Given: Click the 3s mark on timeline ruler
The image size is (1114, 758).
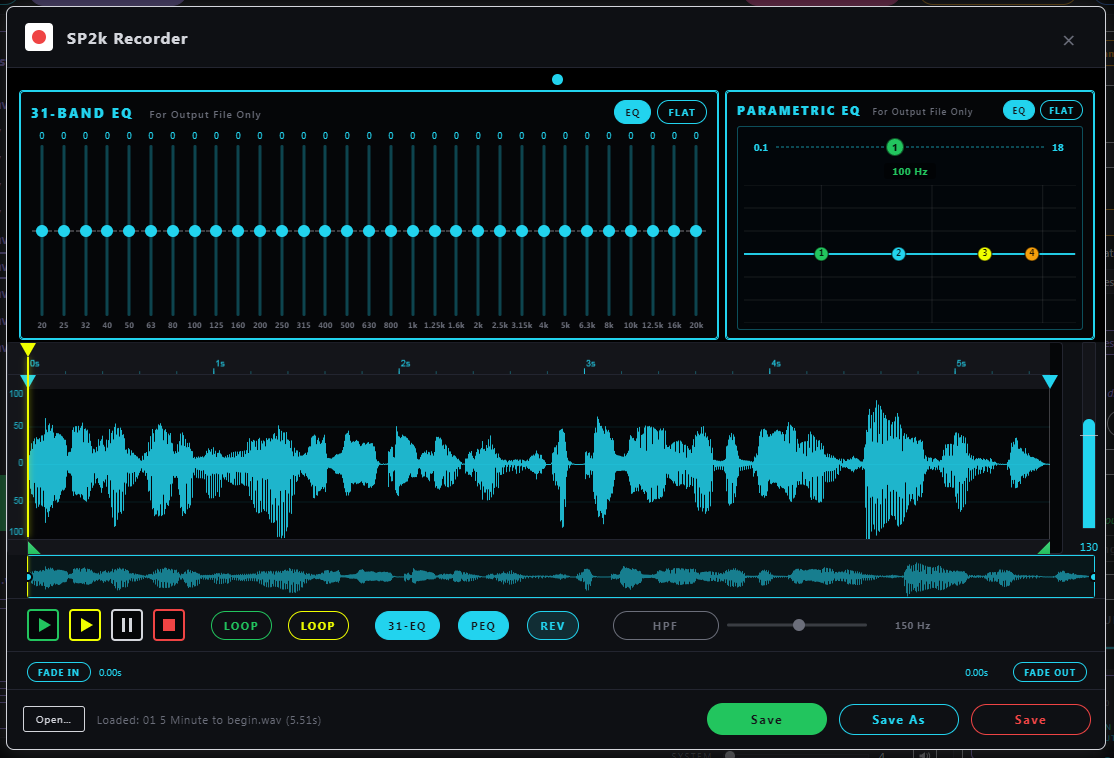Looking at the screenshot, I should 590,364.
